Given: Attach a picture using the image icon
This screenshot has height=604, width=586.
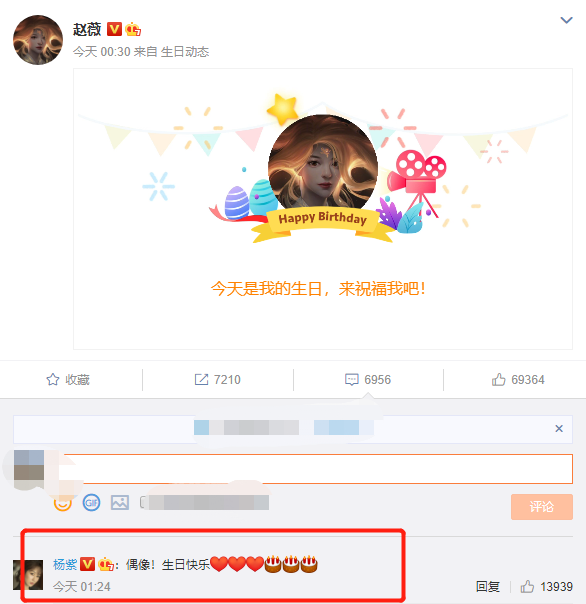Looking at the screenshot, I should click(x=120, y=503).
